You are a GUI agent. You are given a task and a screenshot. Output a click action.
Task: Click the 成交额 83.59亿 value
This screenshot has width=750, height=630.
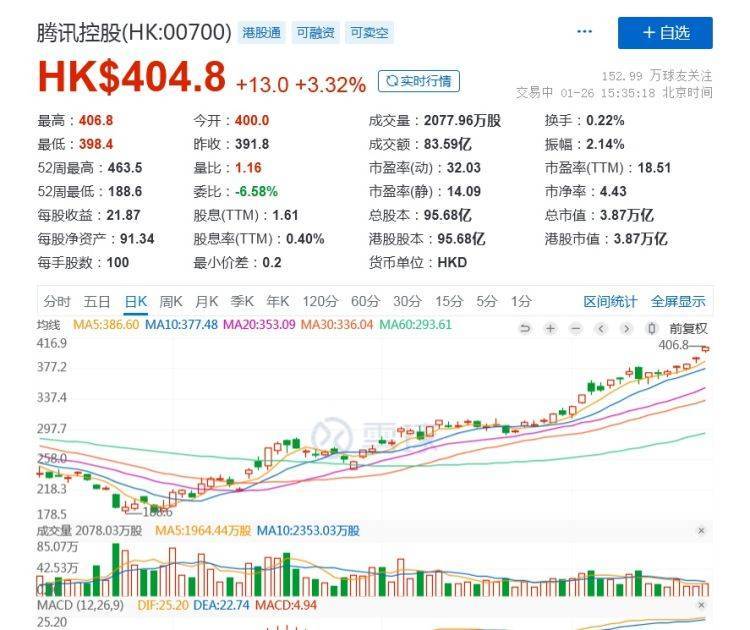[x=447, y=144]
